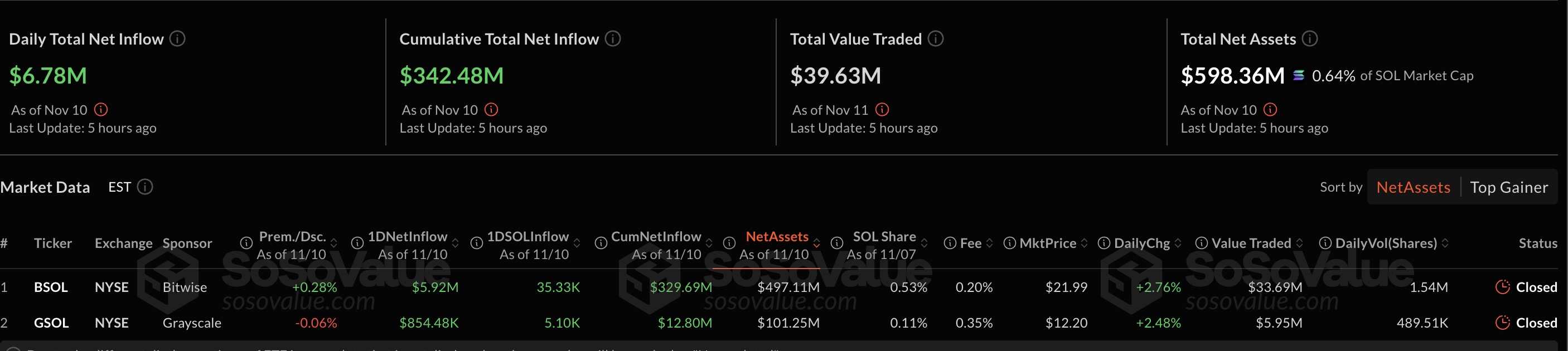Select the NetAssets sorting tab
Image resolution: width=1568 pixels, height=351 pixels.
tap(1413, 187)
